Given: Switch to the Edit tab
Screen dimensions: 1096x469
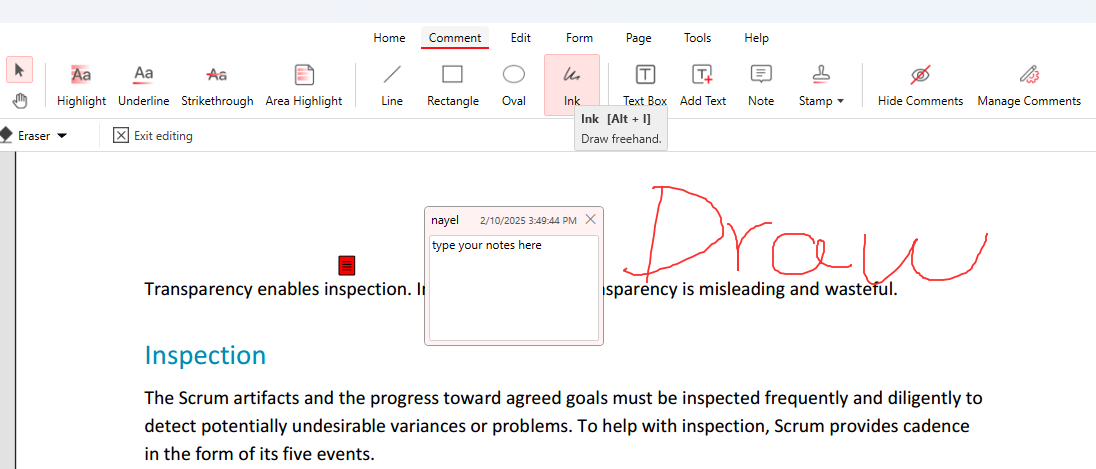Looking at the screenshot, I should pos(520,38).
